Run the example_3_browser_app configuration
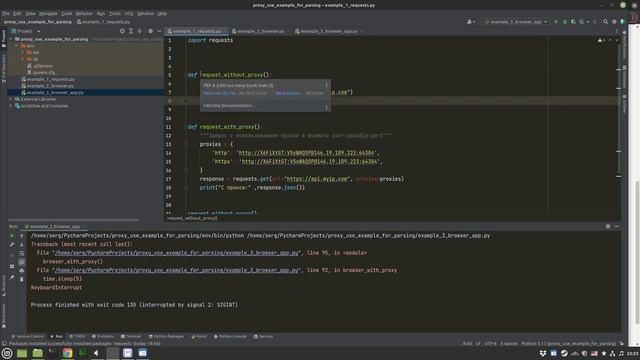Screen dimensions: 640x360 pyautogui.click(x=556, y=22)
